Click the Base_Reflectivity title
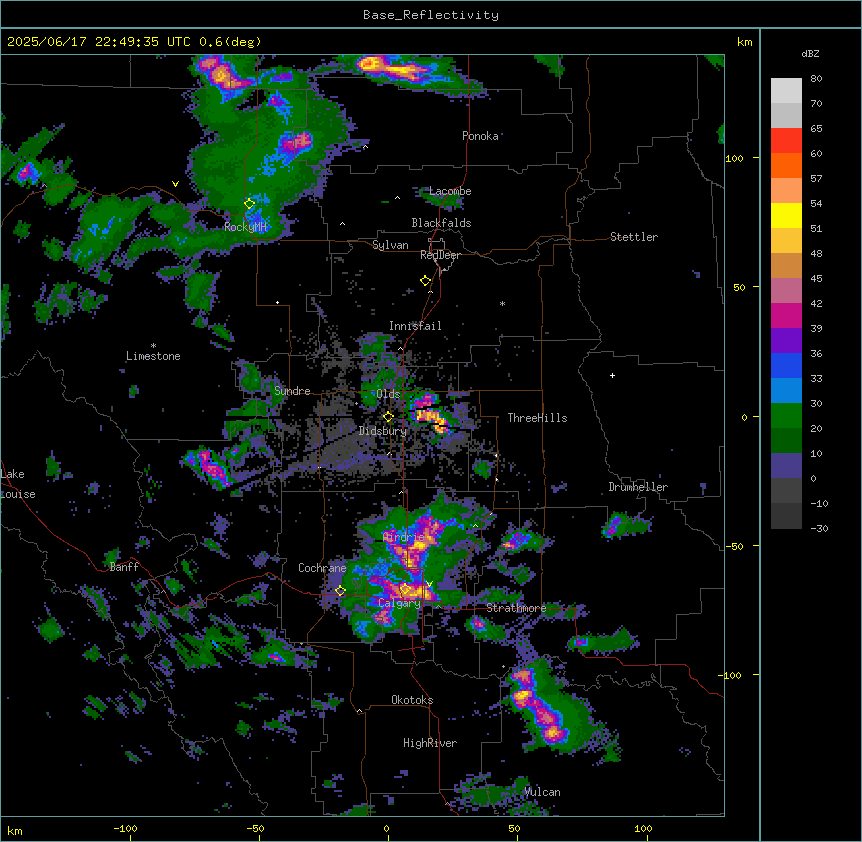 431,15
